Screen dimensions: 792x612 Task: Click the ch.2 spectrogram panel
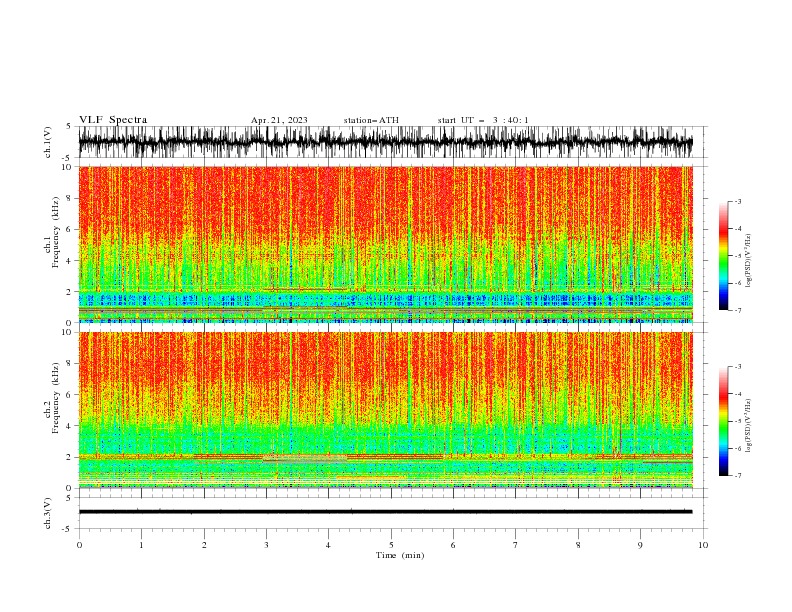(x=385, y=410)
